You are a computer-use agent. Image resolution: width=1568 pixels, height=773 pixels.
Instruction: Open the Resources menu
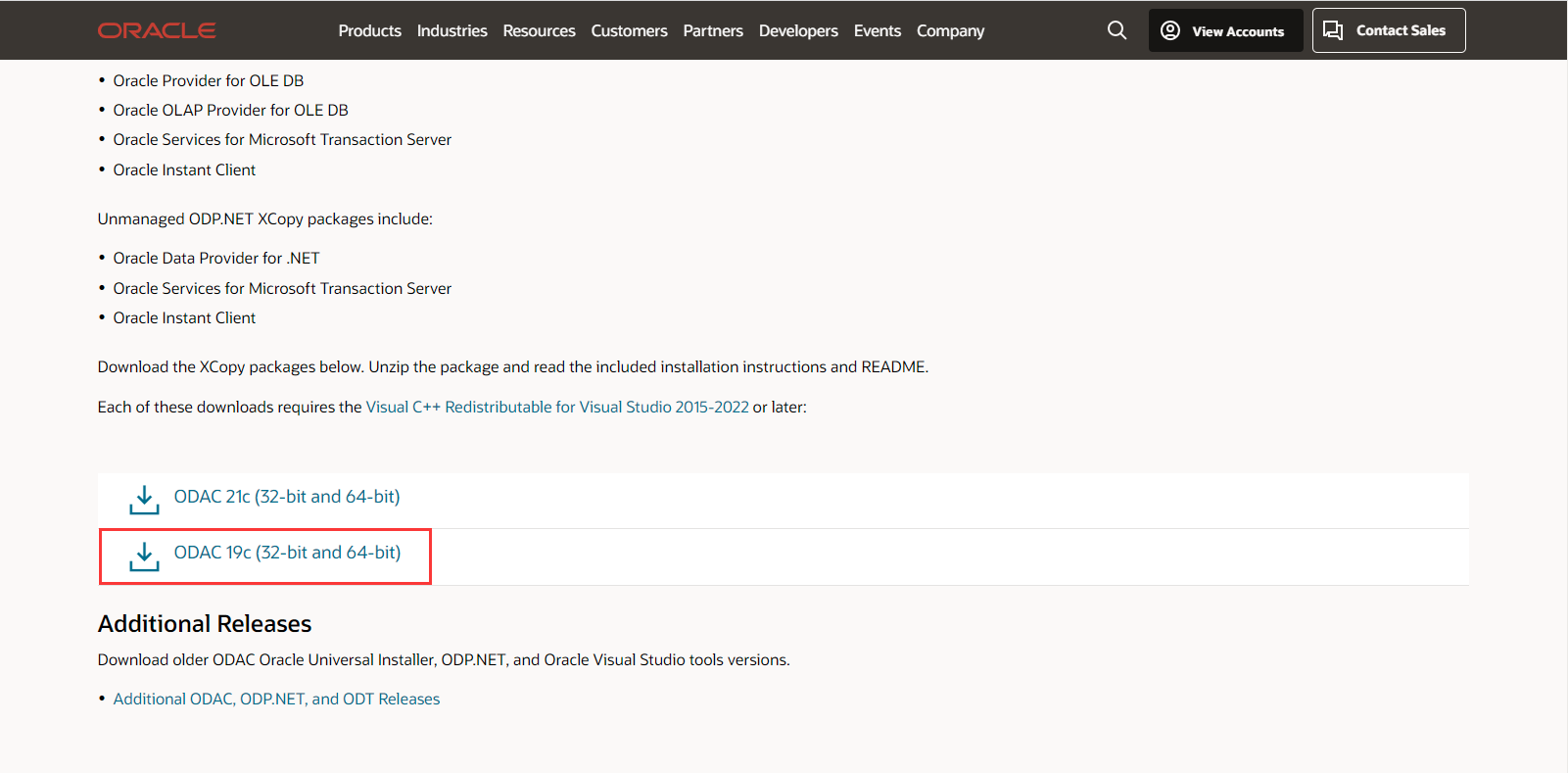(x=539, y=30)
